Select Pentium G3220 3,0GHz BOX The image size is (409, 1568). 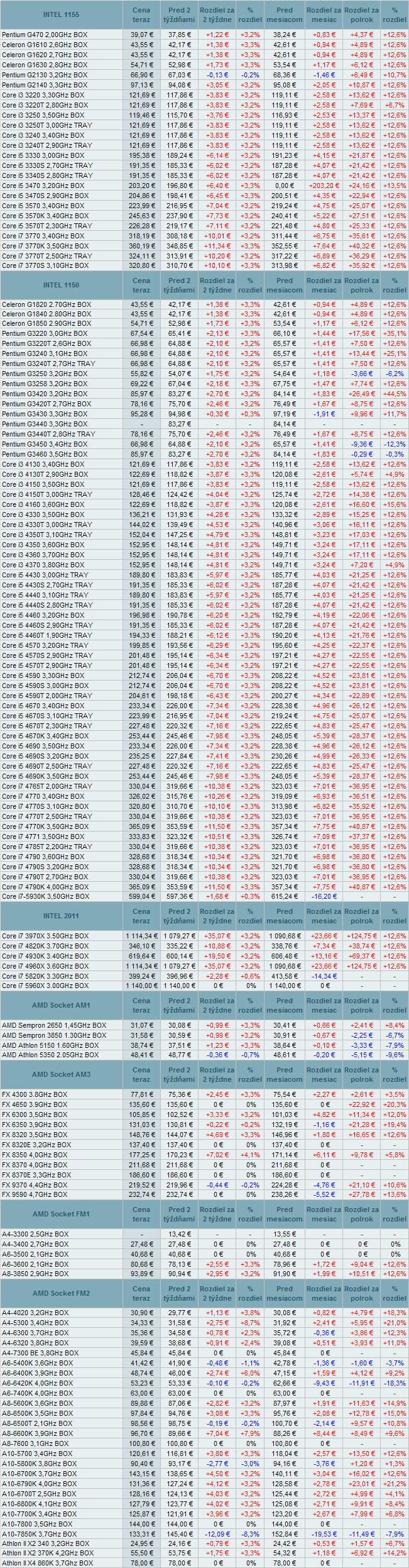click(45, 333)
